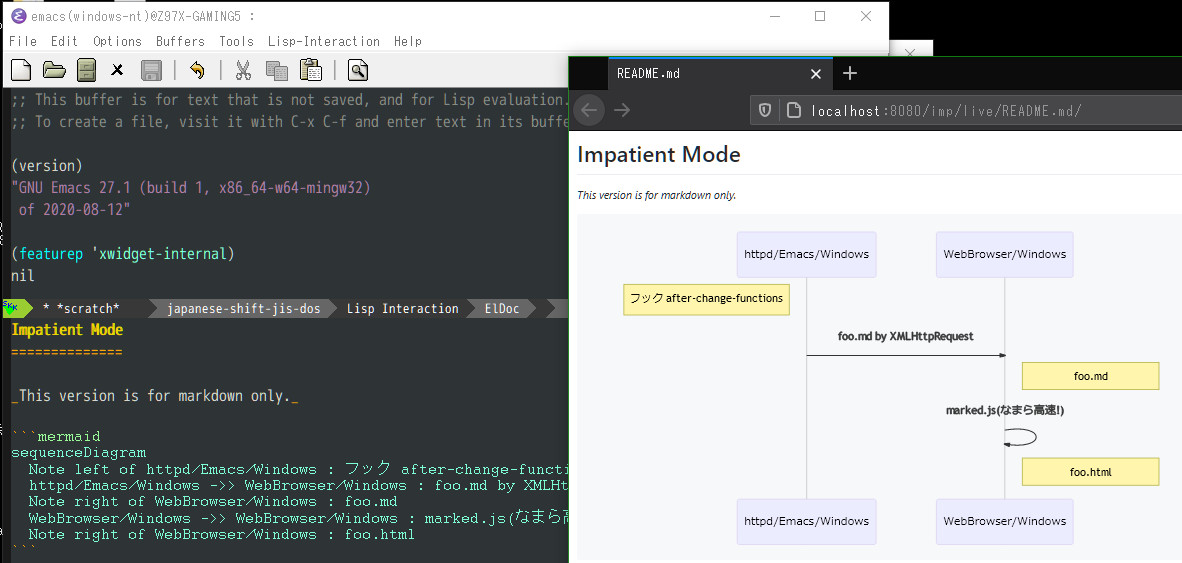Click Lisp Interaction major mode in the mode line

[x=403, y=308]
